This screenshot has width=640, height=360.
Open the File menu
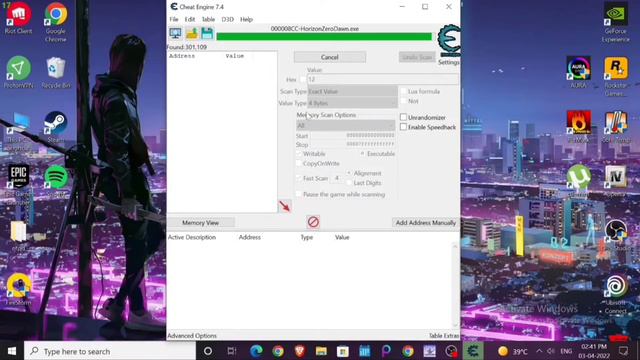coord(173,19)
